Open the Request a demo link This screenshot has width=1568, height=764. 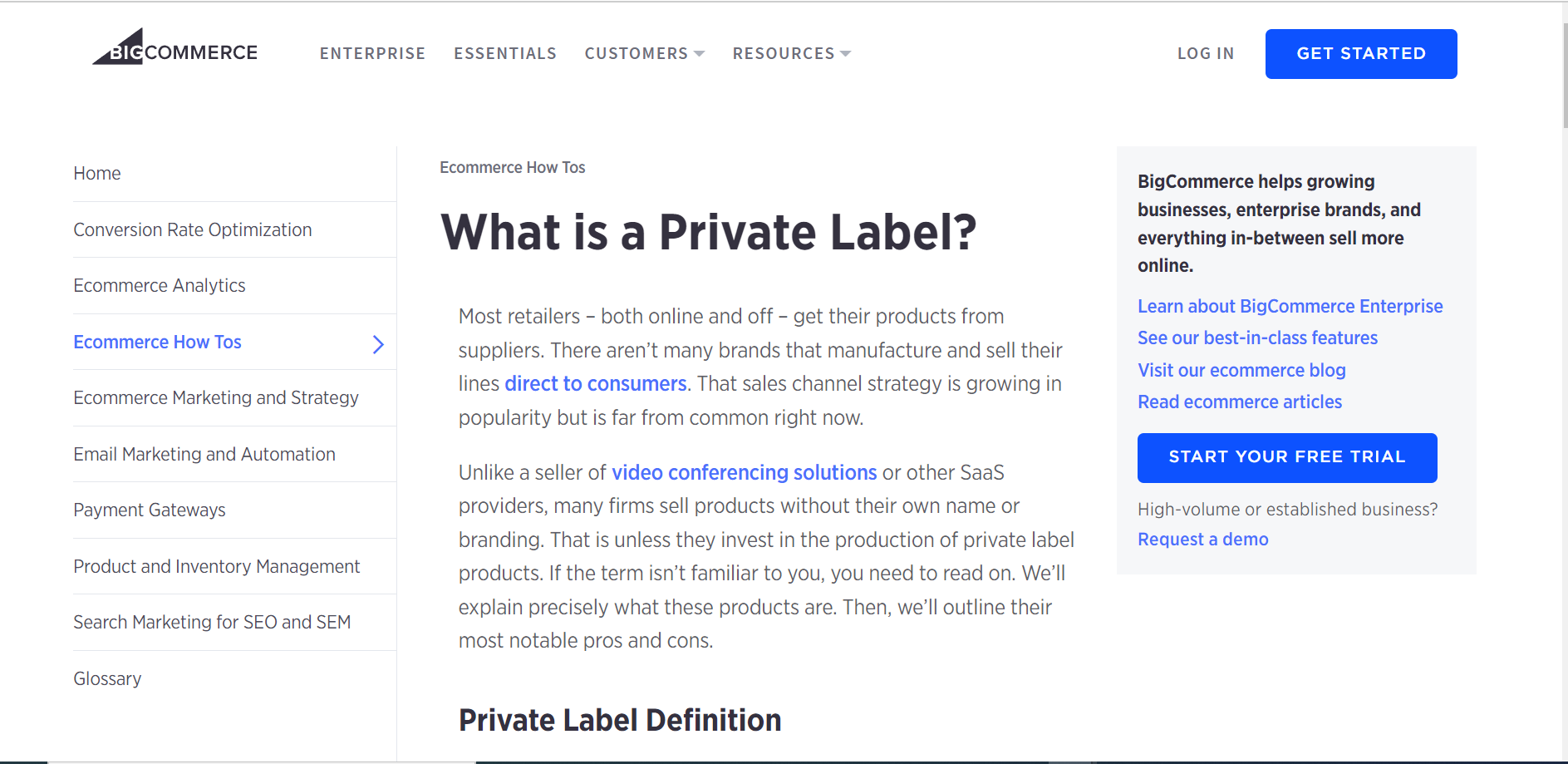pos(1202,540)
